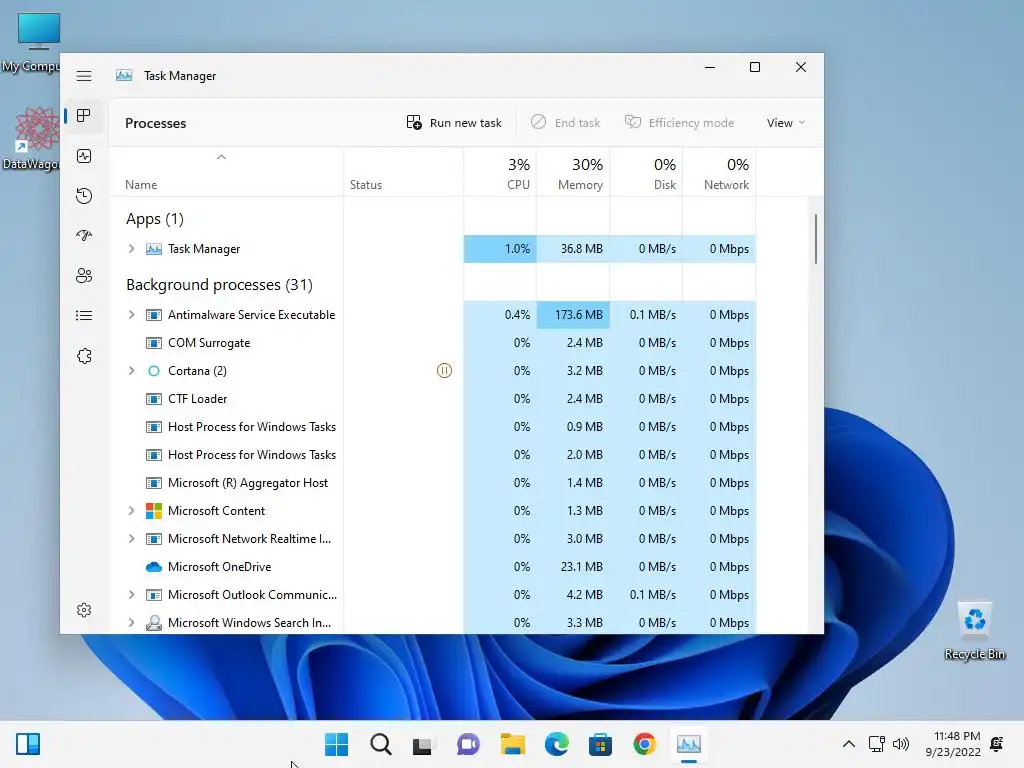
Task: Open the Startup apps sidebar icon
Action: click(x=84, y=236)
